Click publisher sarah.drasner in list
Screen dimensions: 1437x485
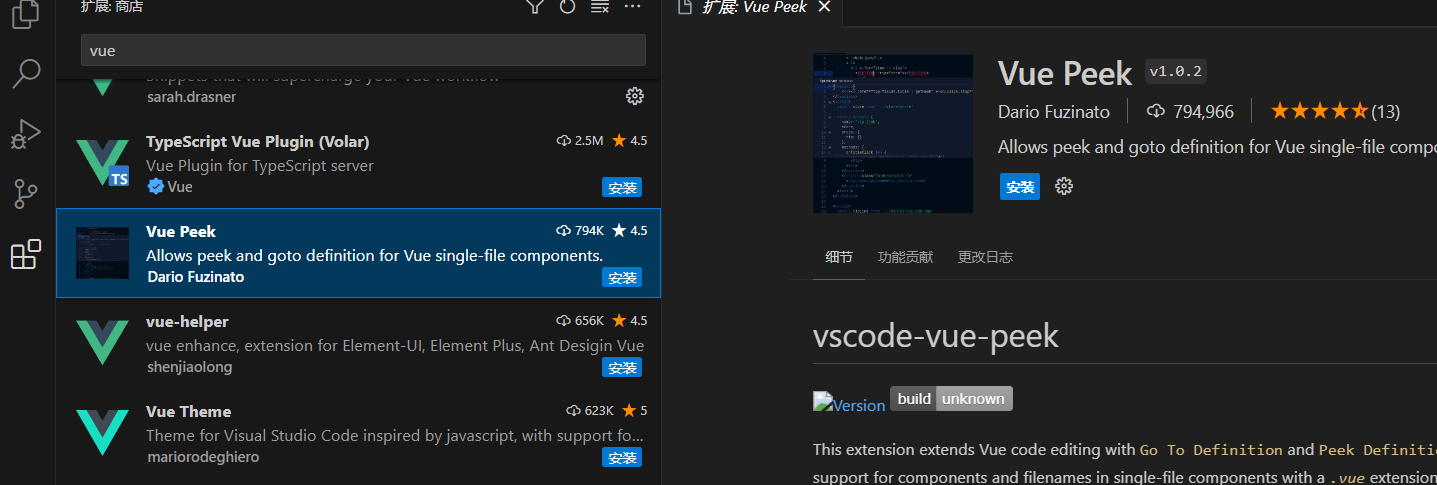[191, 97]
